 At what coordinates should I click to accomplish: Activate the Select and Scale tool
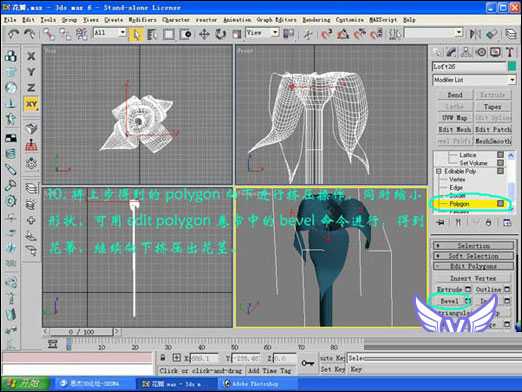pyautogui.click(x=236, y=34)
